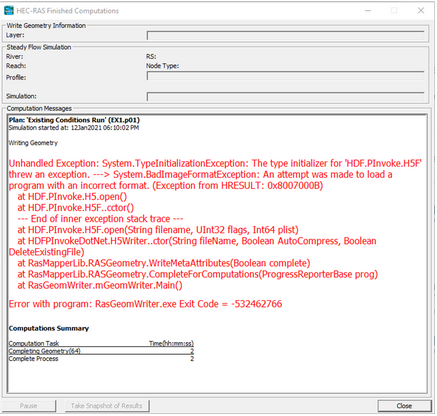
Task: Click the red Unhandled Exception text
Action: pos(215,174)
